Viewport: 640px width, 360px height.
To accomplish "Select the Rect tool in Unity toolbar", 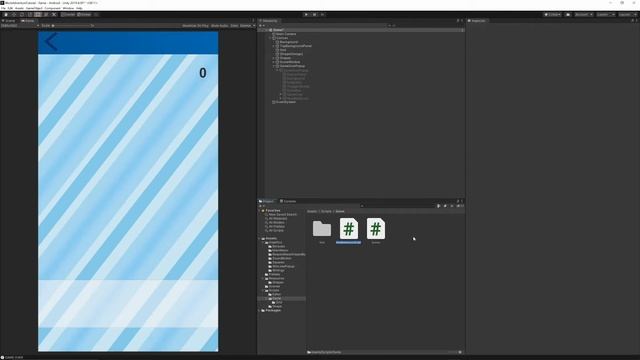I will tap(38, 15).
